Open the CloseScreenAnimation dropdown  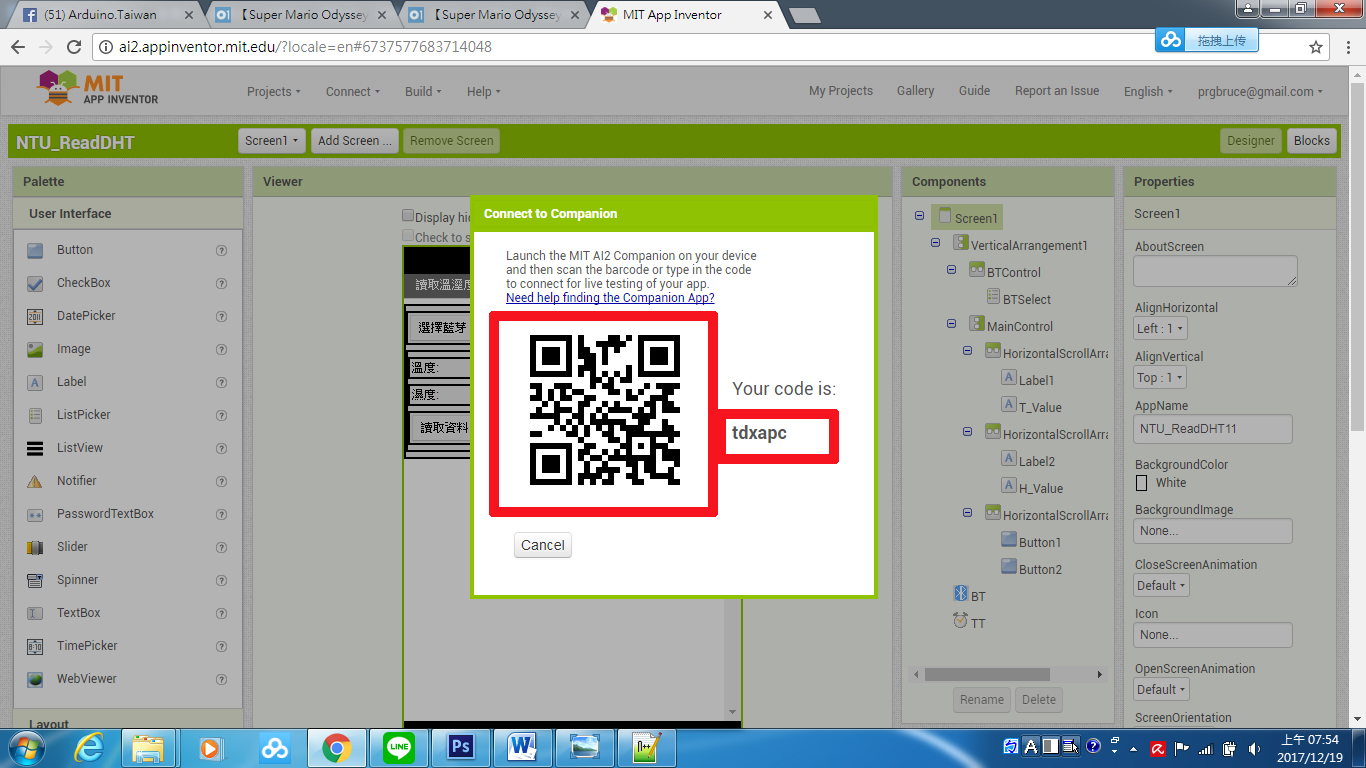pyautogui.click(x=1161, y=585)
